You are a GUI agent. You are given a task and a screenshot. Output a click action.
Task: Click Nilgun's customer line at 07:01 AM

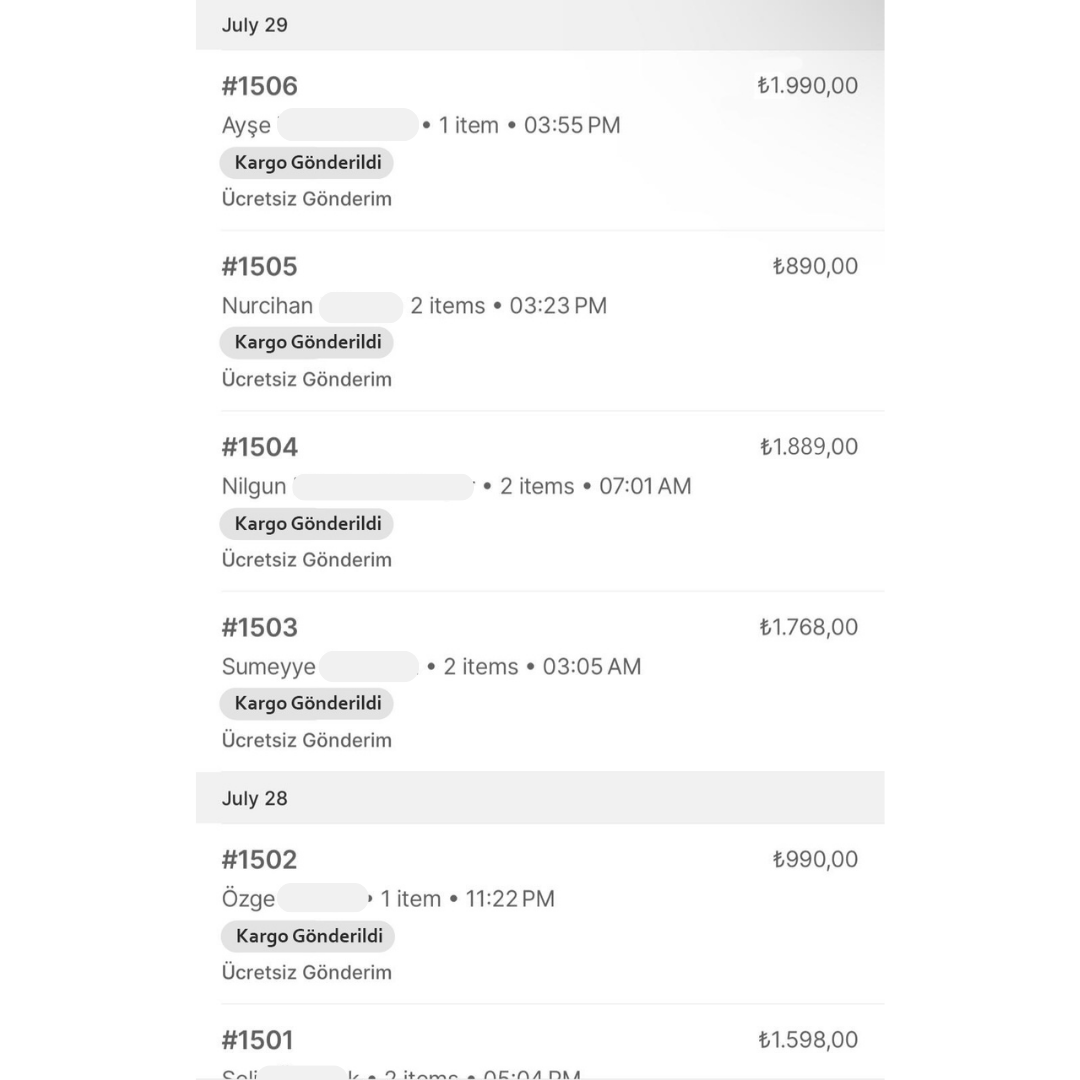[x=456, y=487]
